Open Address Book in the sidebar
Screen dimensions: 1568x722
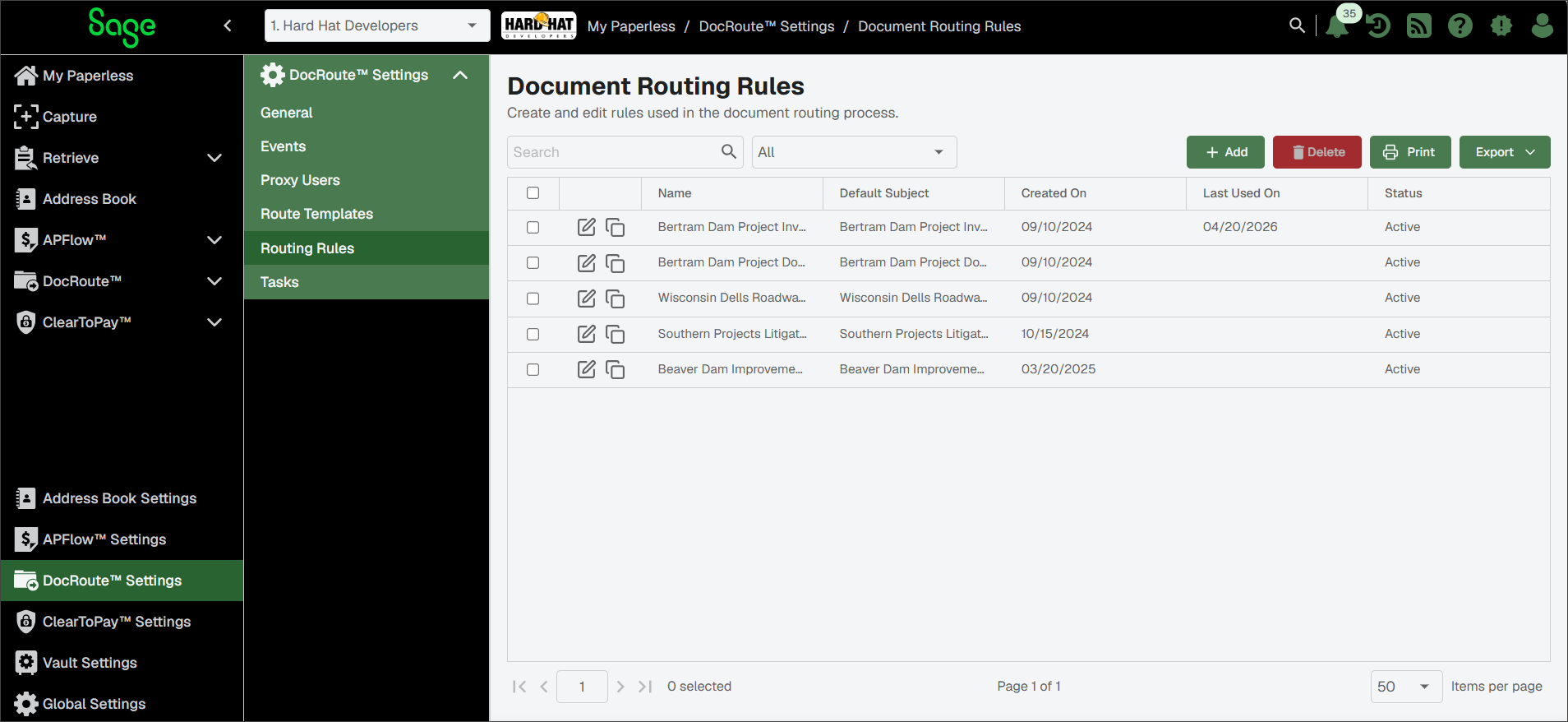(122, 199)
